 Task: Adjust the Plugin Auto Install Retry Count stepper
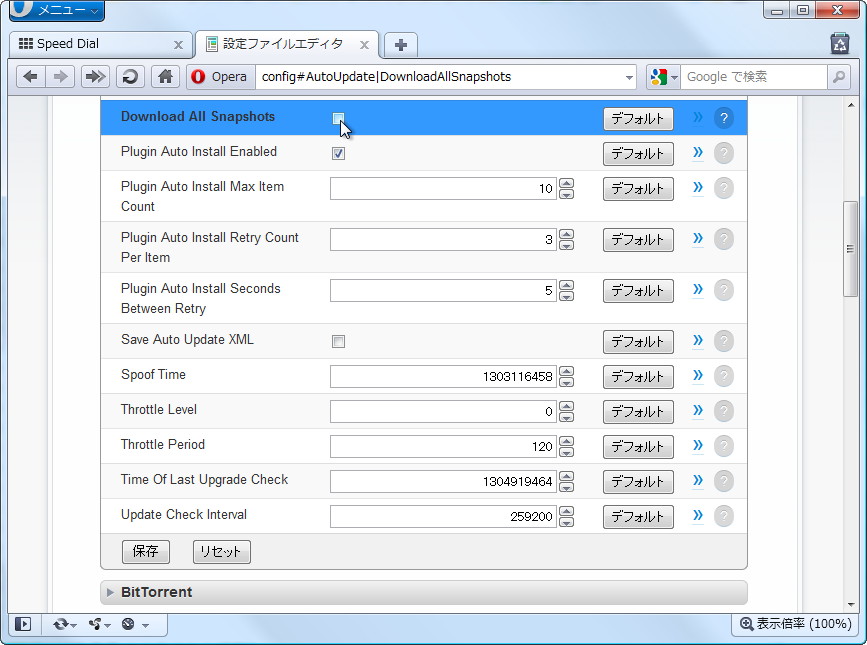(566, 239)
